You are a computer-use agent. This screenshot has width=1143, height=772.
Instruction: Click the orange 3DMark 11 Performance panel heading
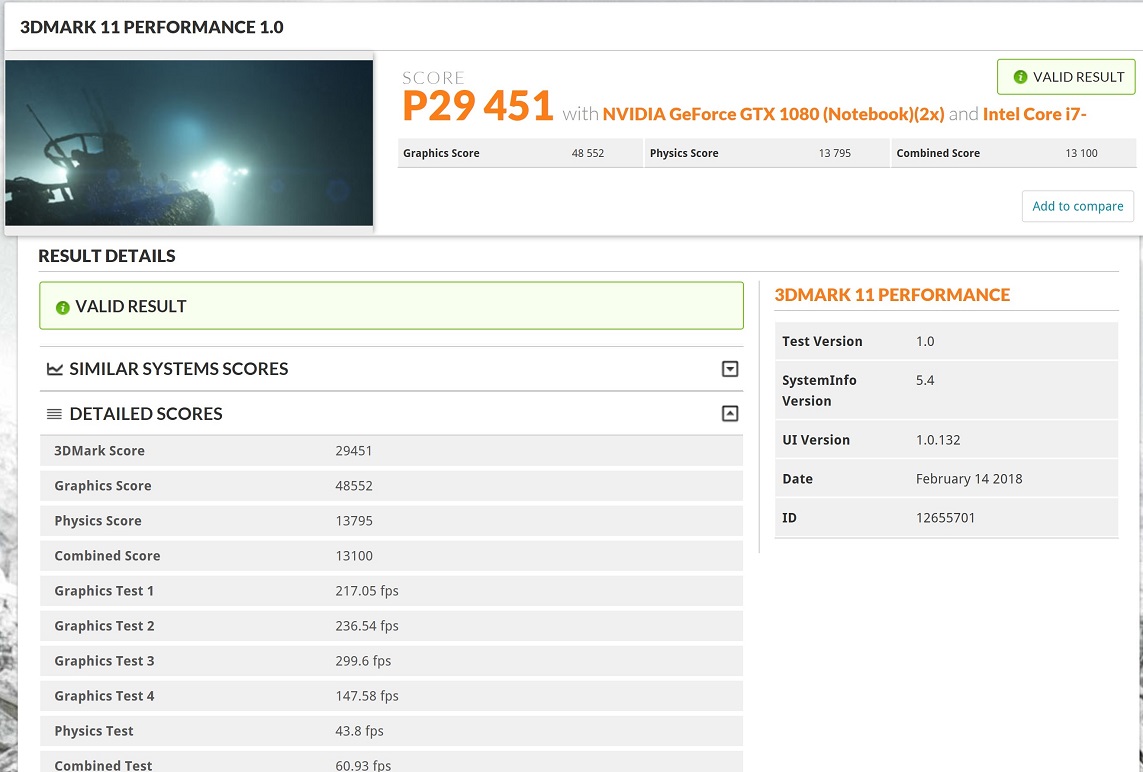(892, 295)
